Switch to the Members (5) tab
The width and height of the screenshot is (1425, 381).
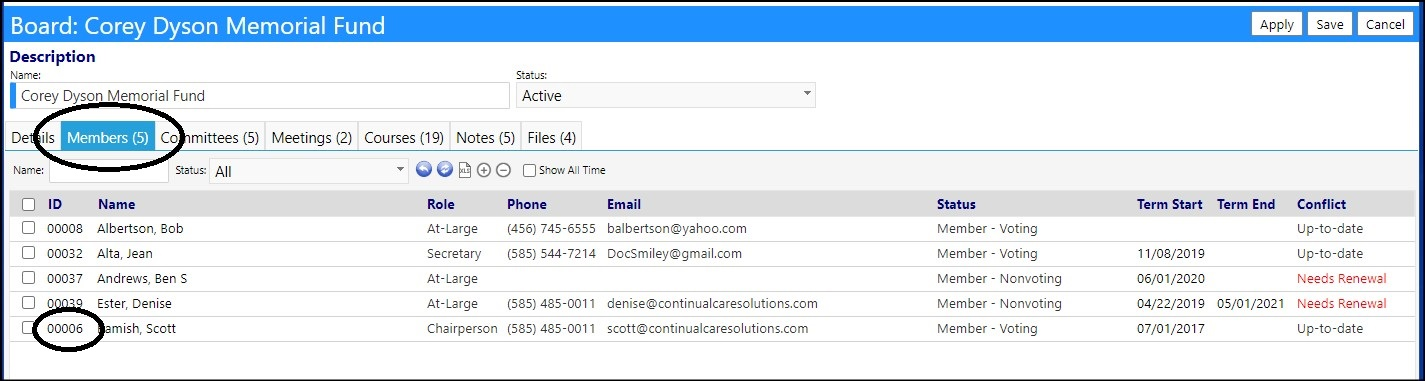coord(107,137)
